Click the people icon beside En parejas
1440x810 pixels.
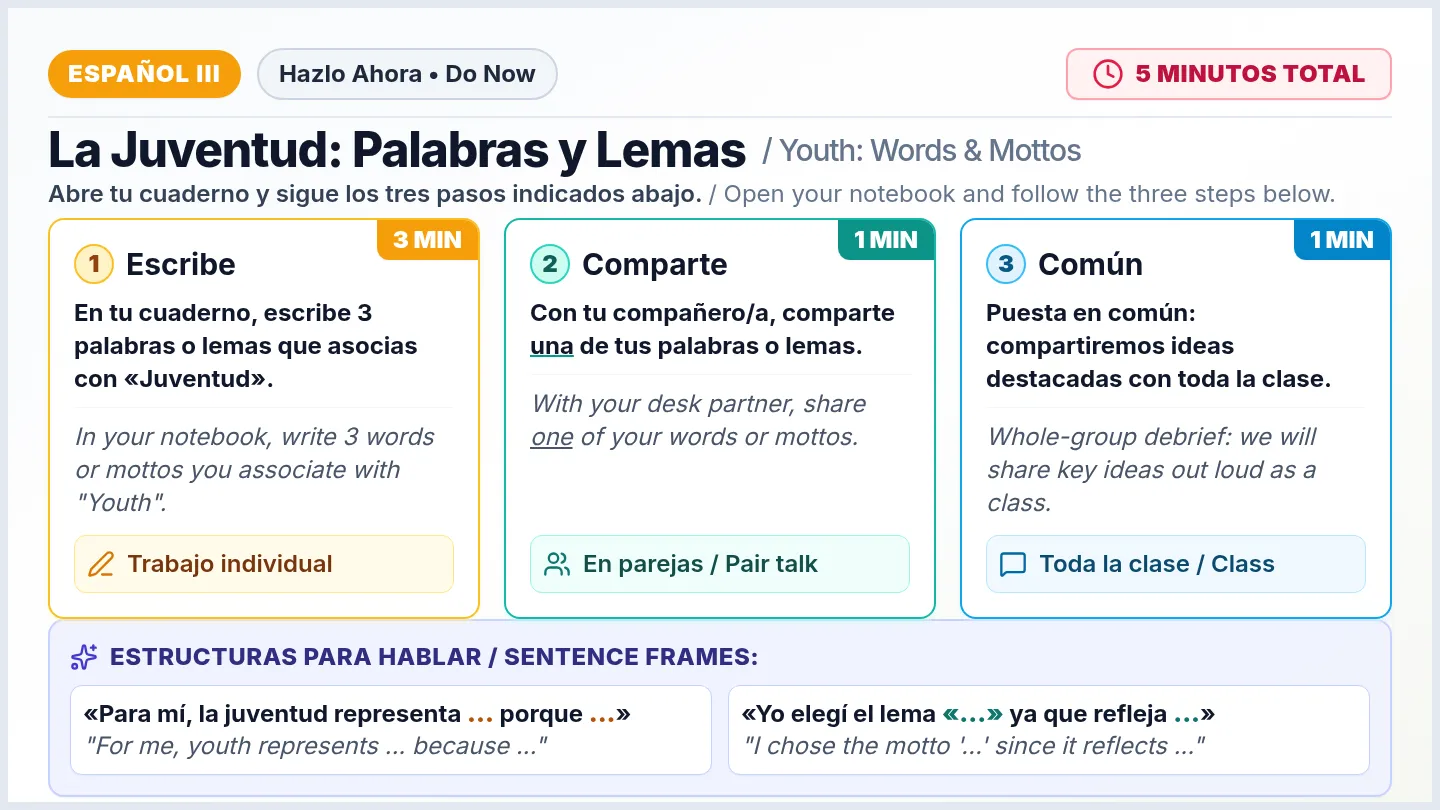[557, 564]
